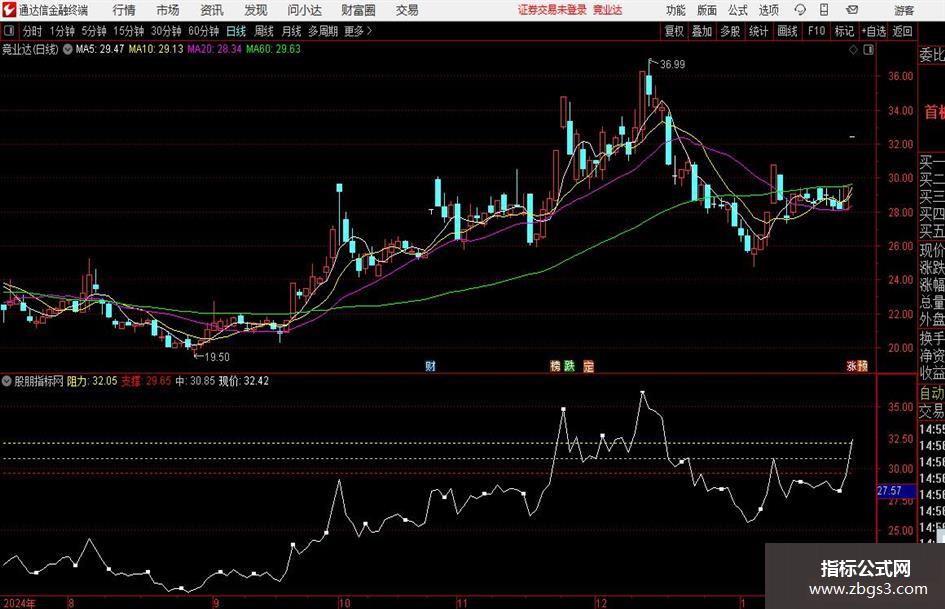This screenshot has width=945, height=609.
Task: Open dropdown beside 竞业达(日线) title
Action: pyautogui.click(x=68, y=49)
